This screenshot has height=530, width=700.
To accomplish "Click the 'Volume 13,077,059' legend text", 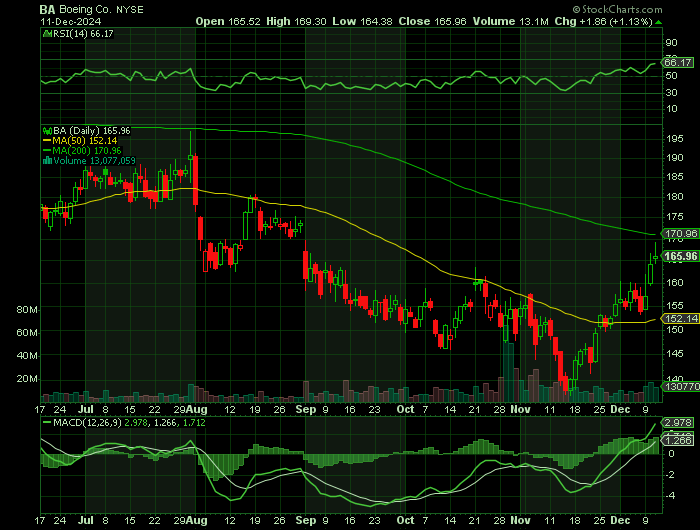I will pyautogui.click(x=94, y=161).
